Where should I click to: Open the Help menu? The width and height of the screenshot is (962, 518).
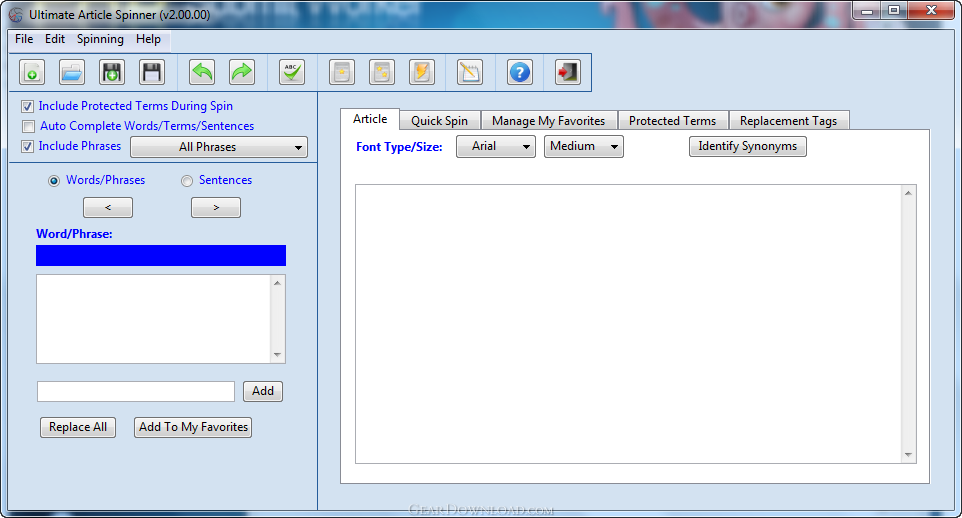pyautogui.click(x=148, y=39)
